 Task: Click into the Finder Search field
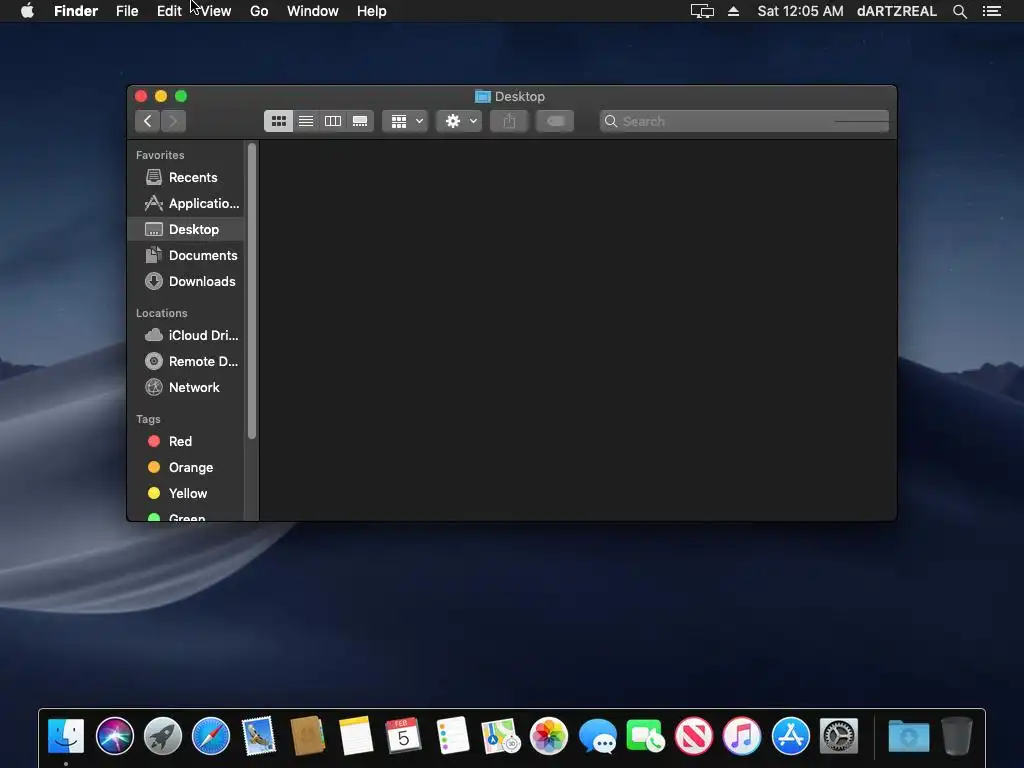click(744, 121)
